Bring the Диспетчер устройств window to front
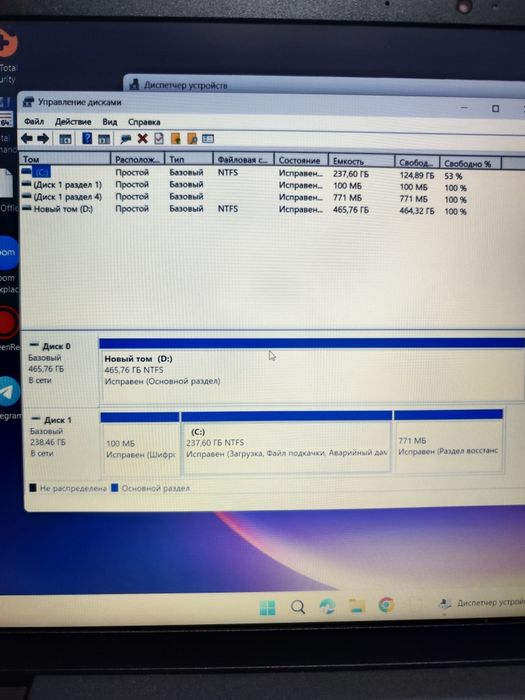 pos(324,84)
